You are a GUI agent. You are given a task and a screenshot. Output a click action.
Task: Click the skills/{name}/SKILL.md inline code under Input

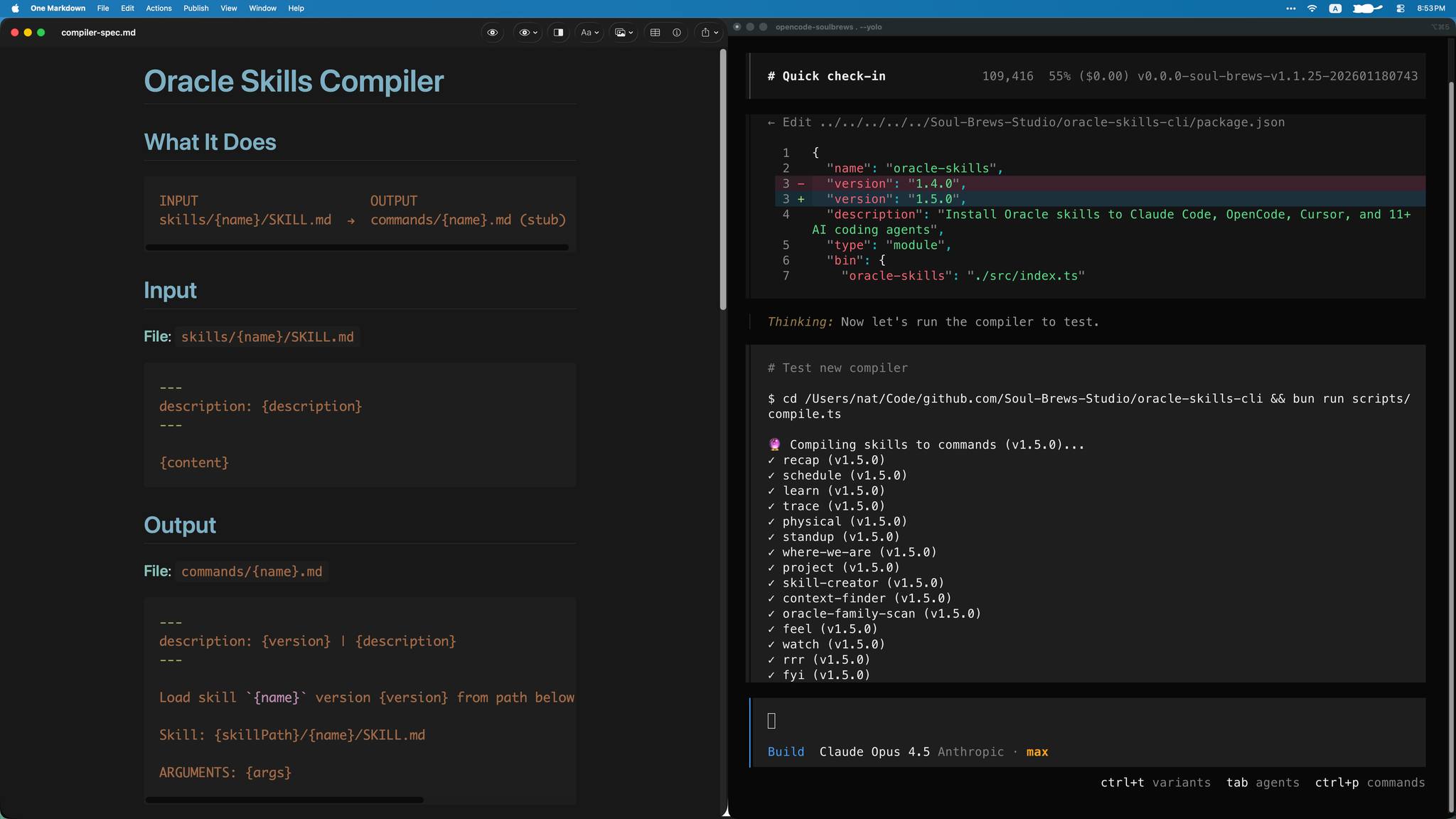[x=267, y=337]
